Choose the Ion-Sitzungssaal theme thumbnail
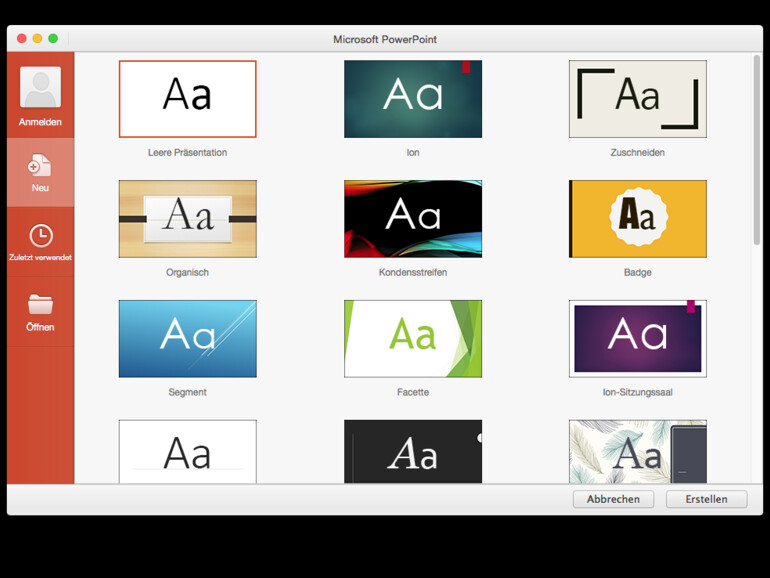770x578 pixels. tap(638, 339)
